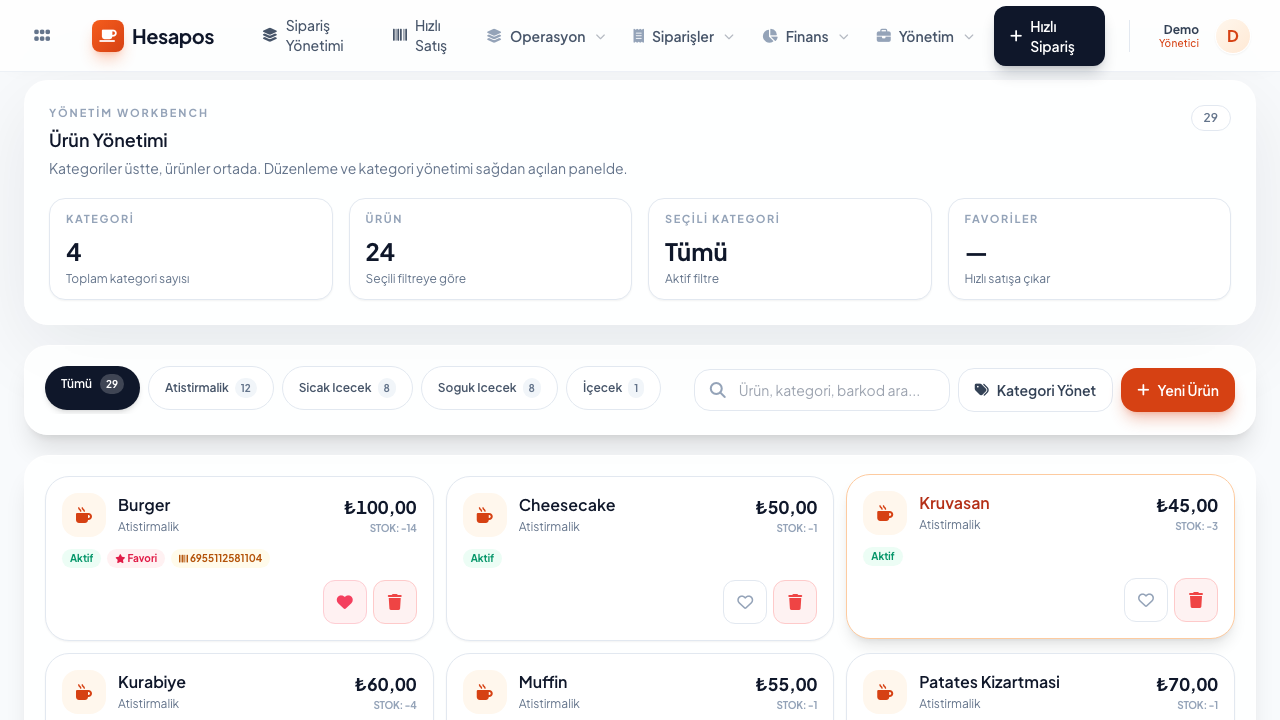Click the Seçili Kategori summary card

pos(790,249)
